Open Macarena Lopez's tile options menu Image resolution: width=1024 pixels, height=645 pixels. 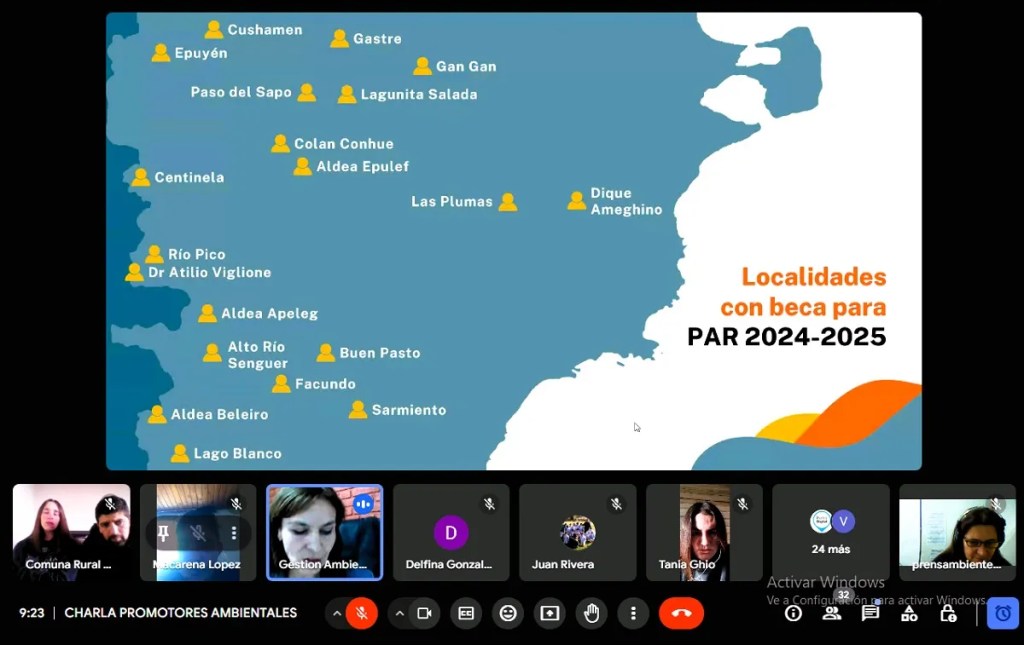tap(232, 534)
